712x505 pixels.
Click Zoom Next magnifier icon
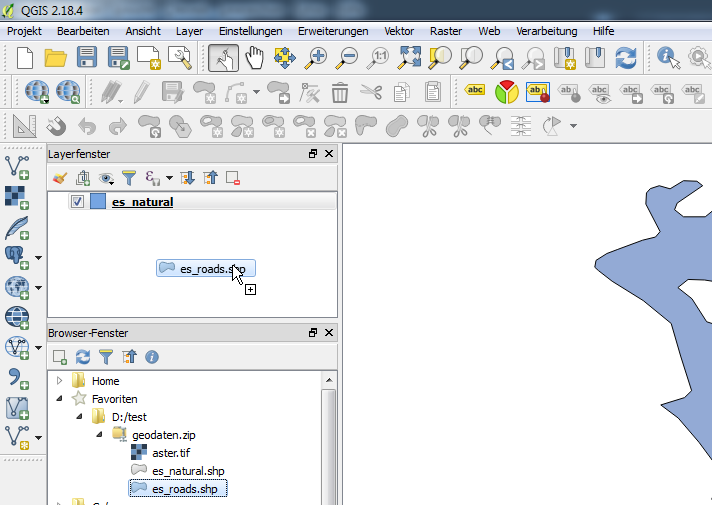point(533,58)
